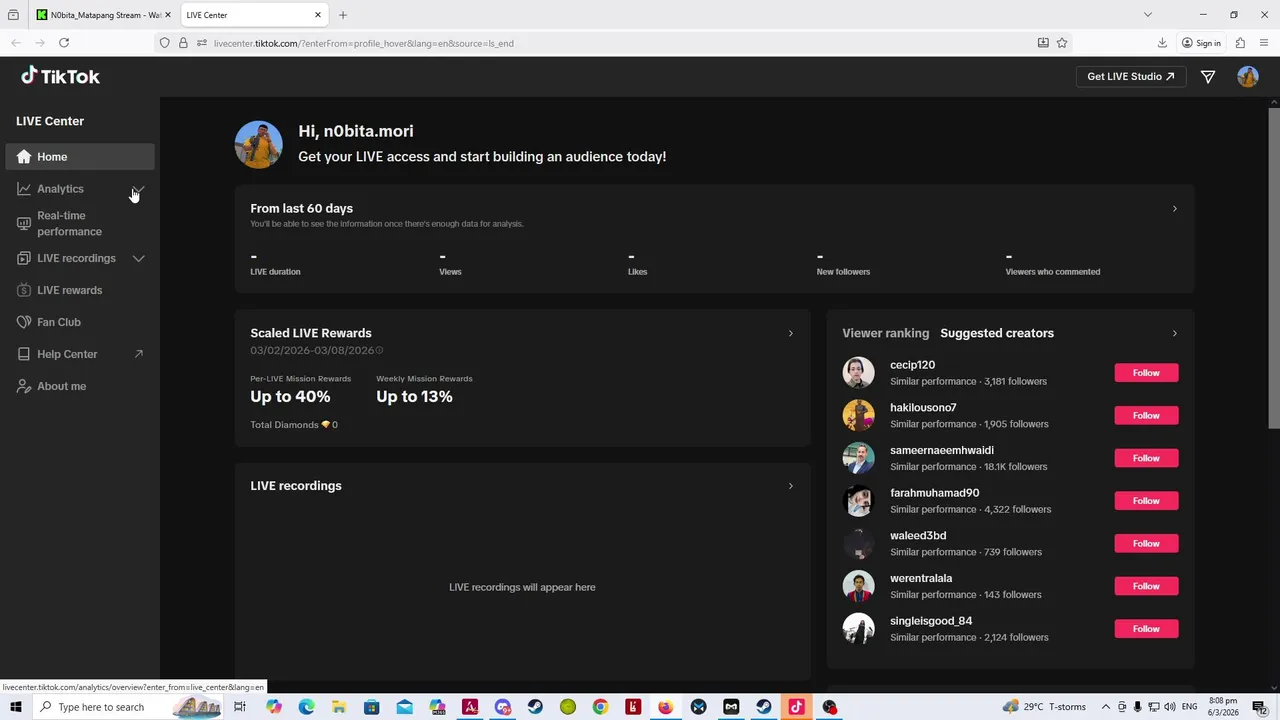Open Analytics in the sidebar
Screen dimensions: 1280x720
pyautogui.click(x=60, y=189)
